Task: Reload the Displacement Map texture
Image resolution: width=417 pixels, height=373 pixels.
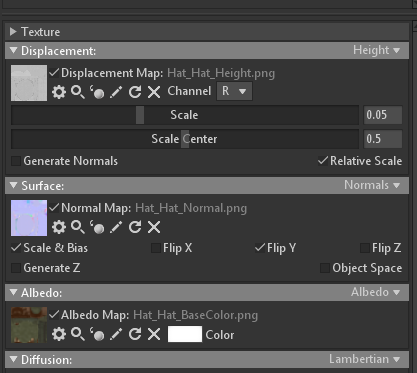Action: [135, 92]
